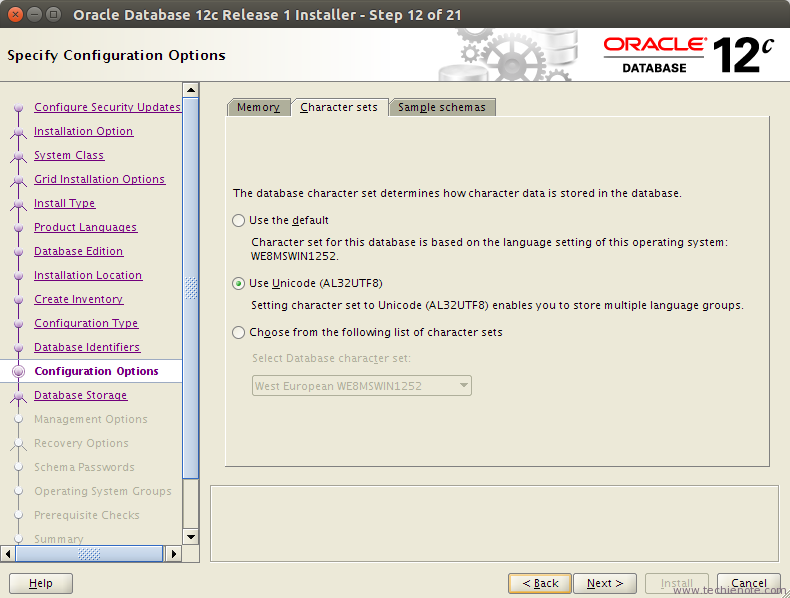Click the Install Type step bullet

[x=19, y=204]
